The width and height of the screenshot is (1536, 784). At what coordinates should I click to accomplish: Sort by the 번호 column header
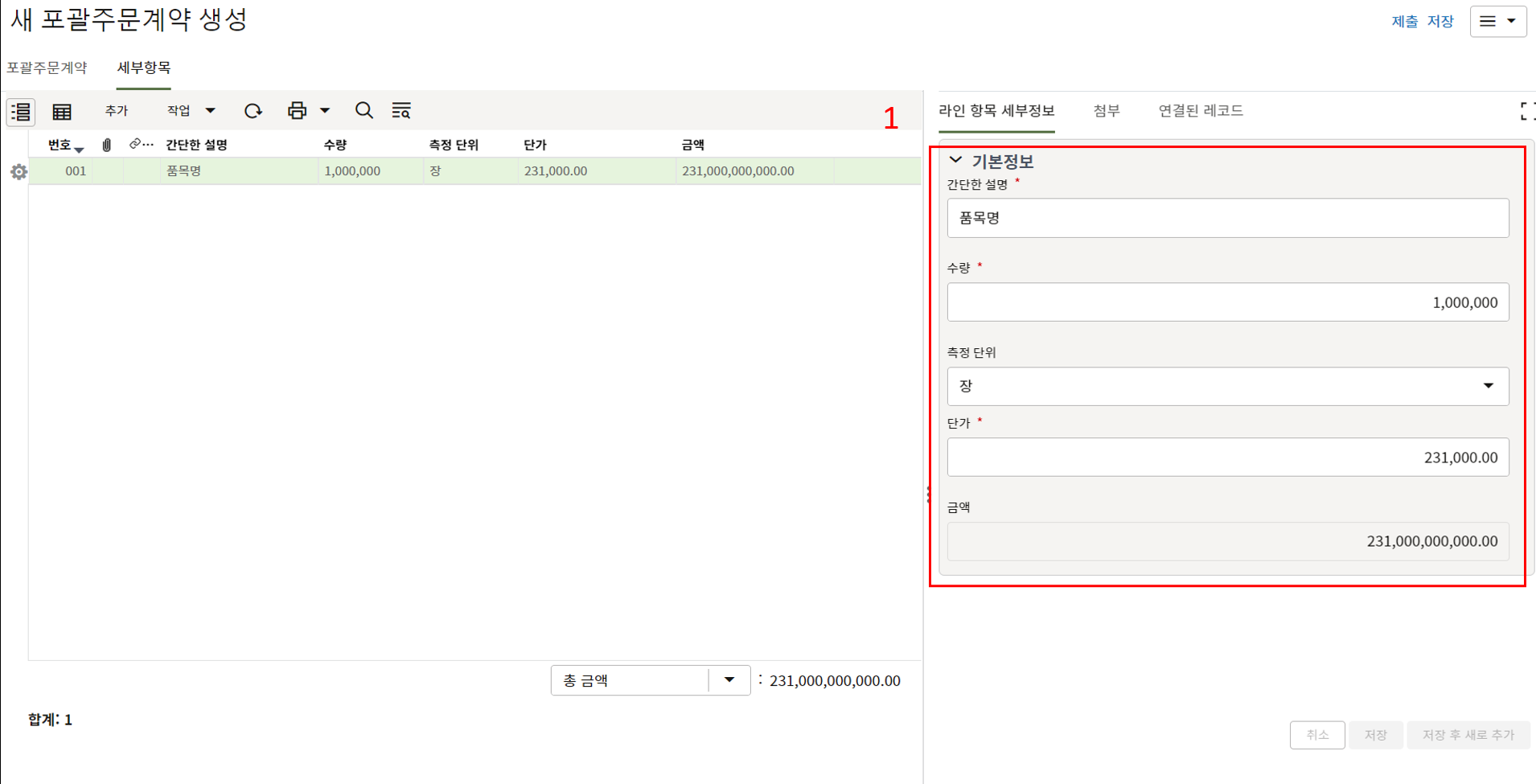tap(60, 146)
